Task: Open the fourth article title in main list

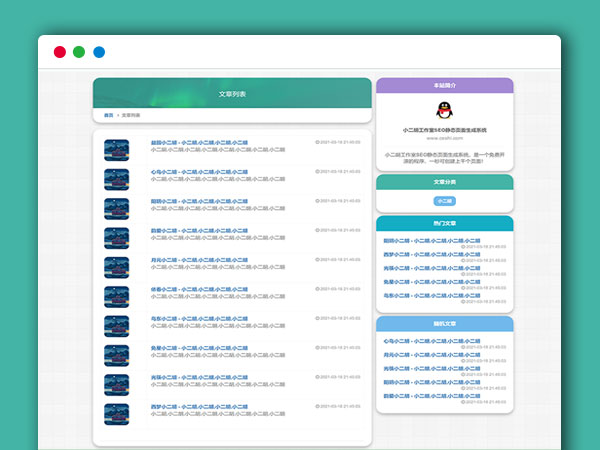Action: coord(200,230)
